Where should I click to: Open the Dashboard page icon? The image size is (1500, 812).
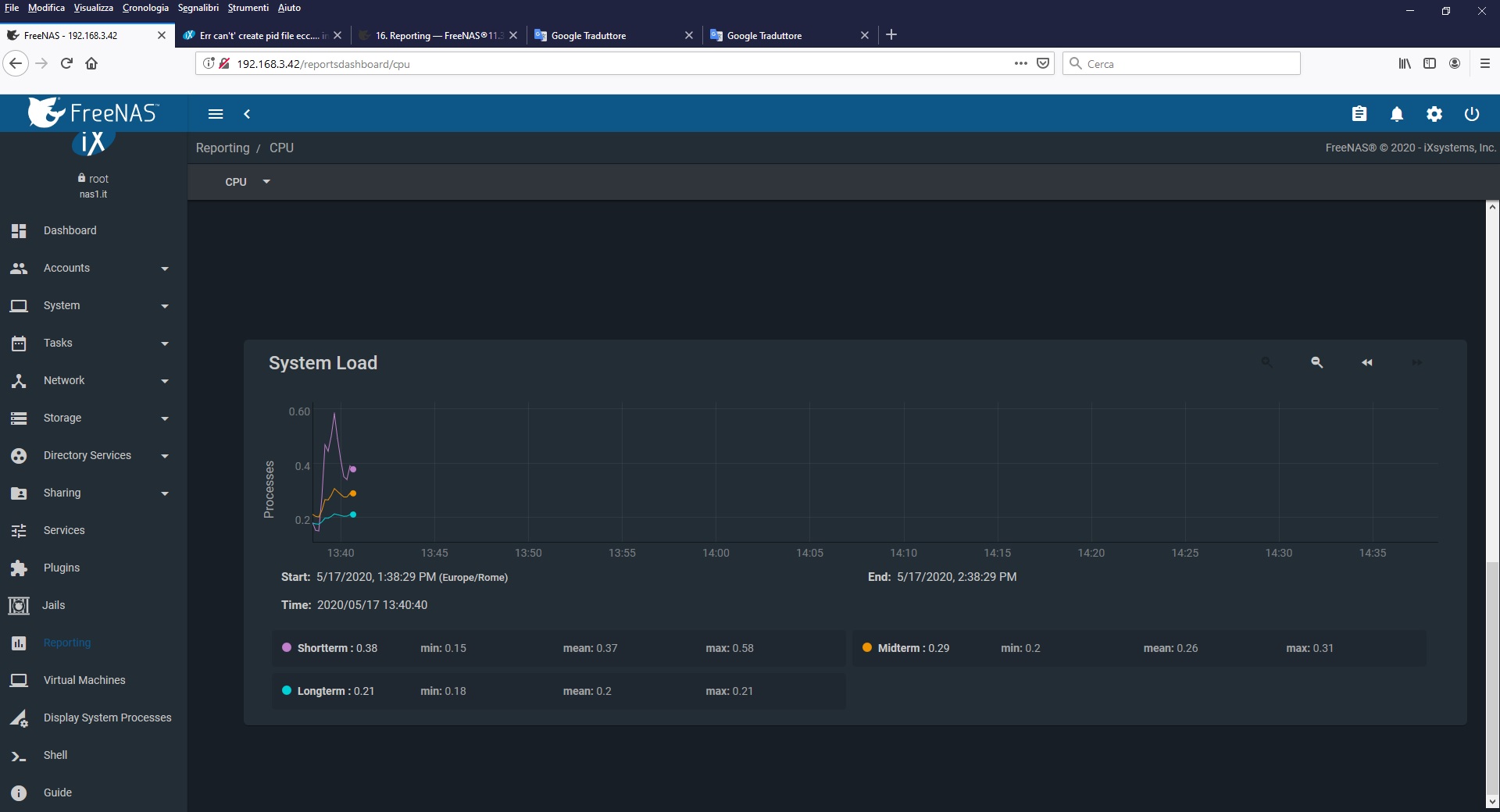19,230
